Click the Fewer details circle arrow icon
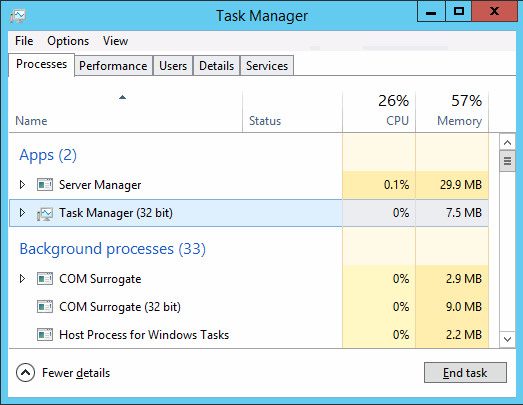The height and width of the screenshot is (405, 523). point(25,372)
